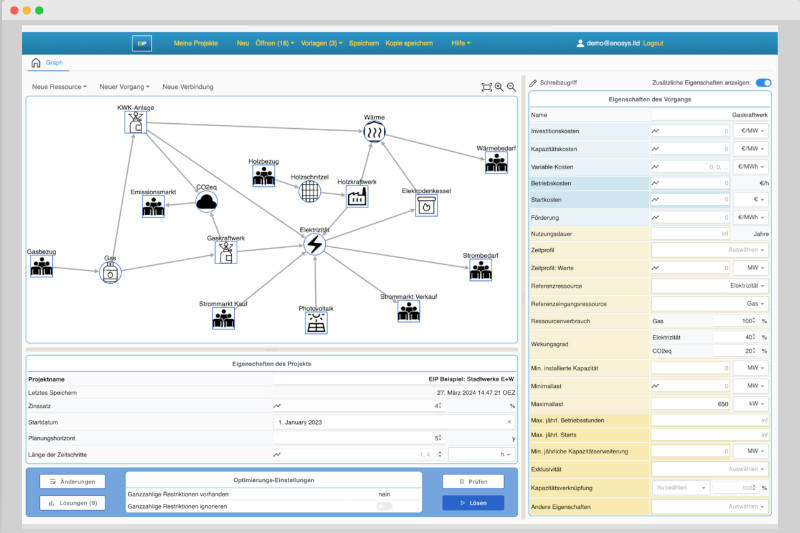Click the Logout link
The height and width of the screenshot is (533, 800).
653,43
